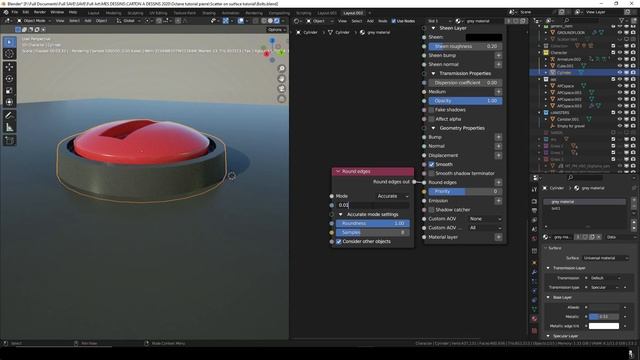This screenshot has width=640, height=360.
Task: Click the green Y axis navigation gizmo
Action: click(x=281, y=53)
